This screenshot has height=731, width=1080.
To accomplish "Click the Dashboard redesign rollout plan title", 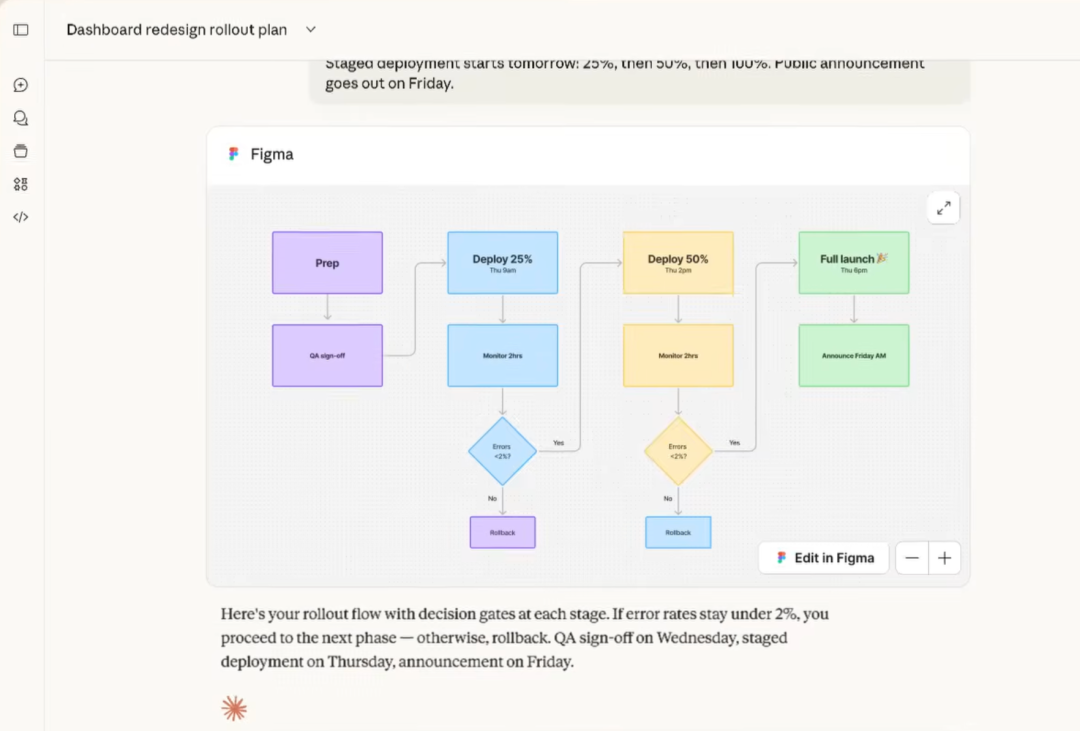I will pyautogui.click(x=176, y=30).
